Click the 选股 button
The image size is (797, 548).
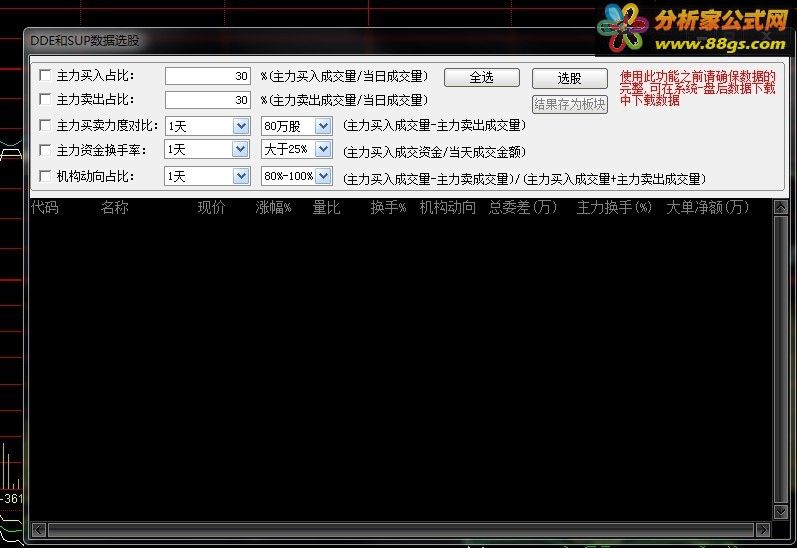click(569, 78)
